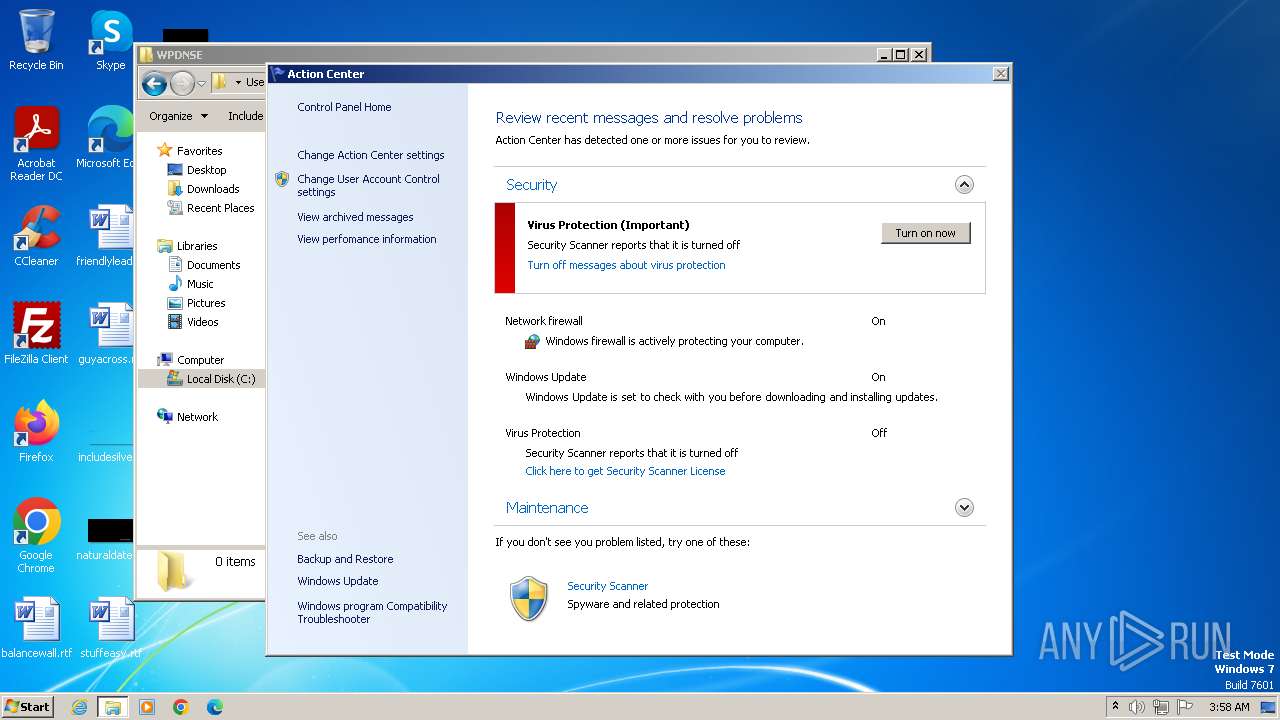Click the UAC shield icon in sidebar

point(282,179)
